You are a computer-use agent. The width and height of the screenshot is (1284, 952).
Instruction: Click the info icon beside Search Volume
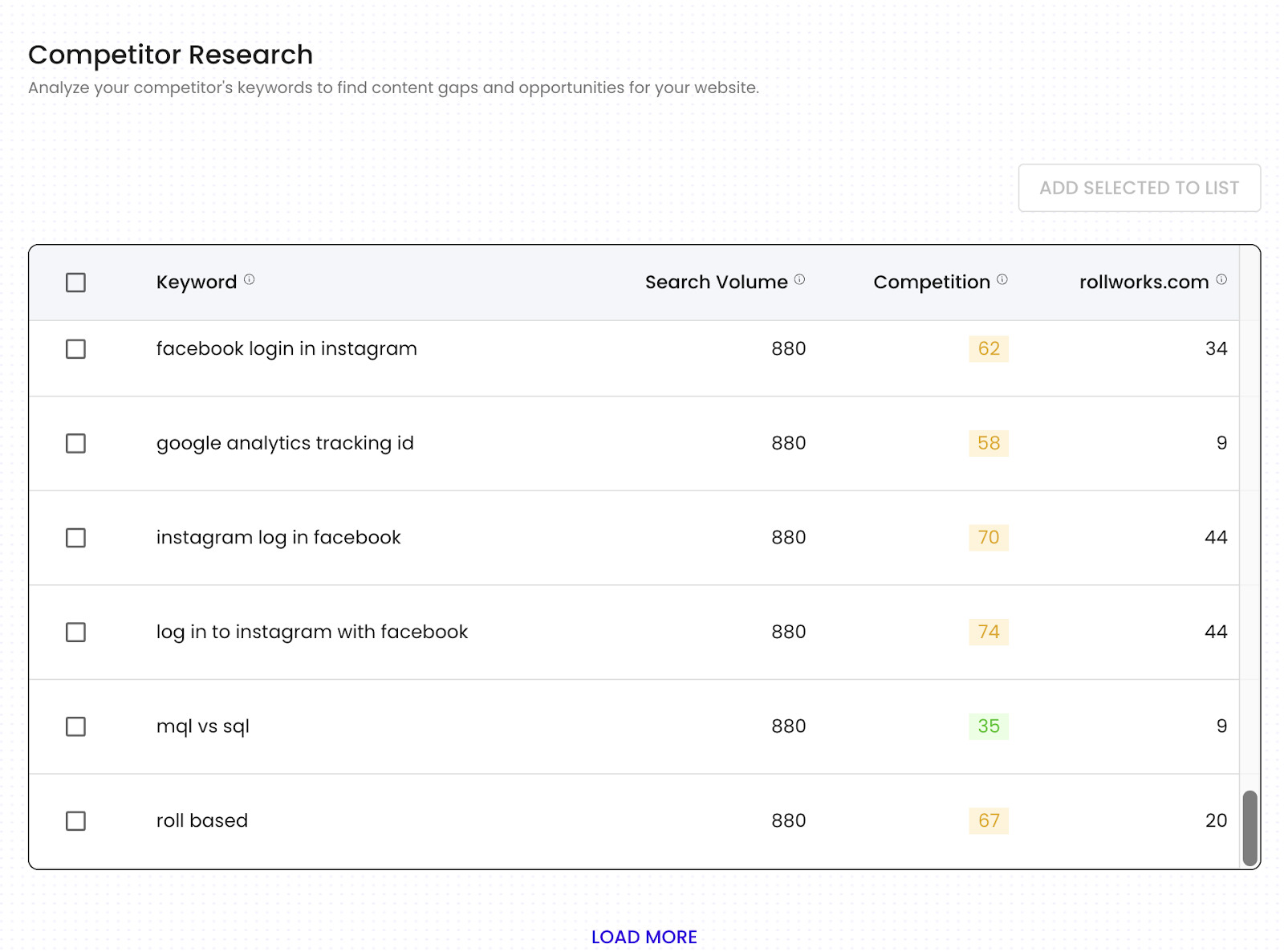799,279
